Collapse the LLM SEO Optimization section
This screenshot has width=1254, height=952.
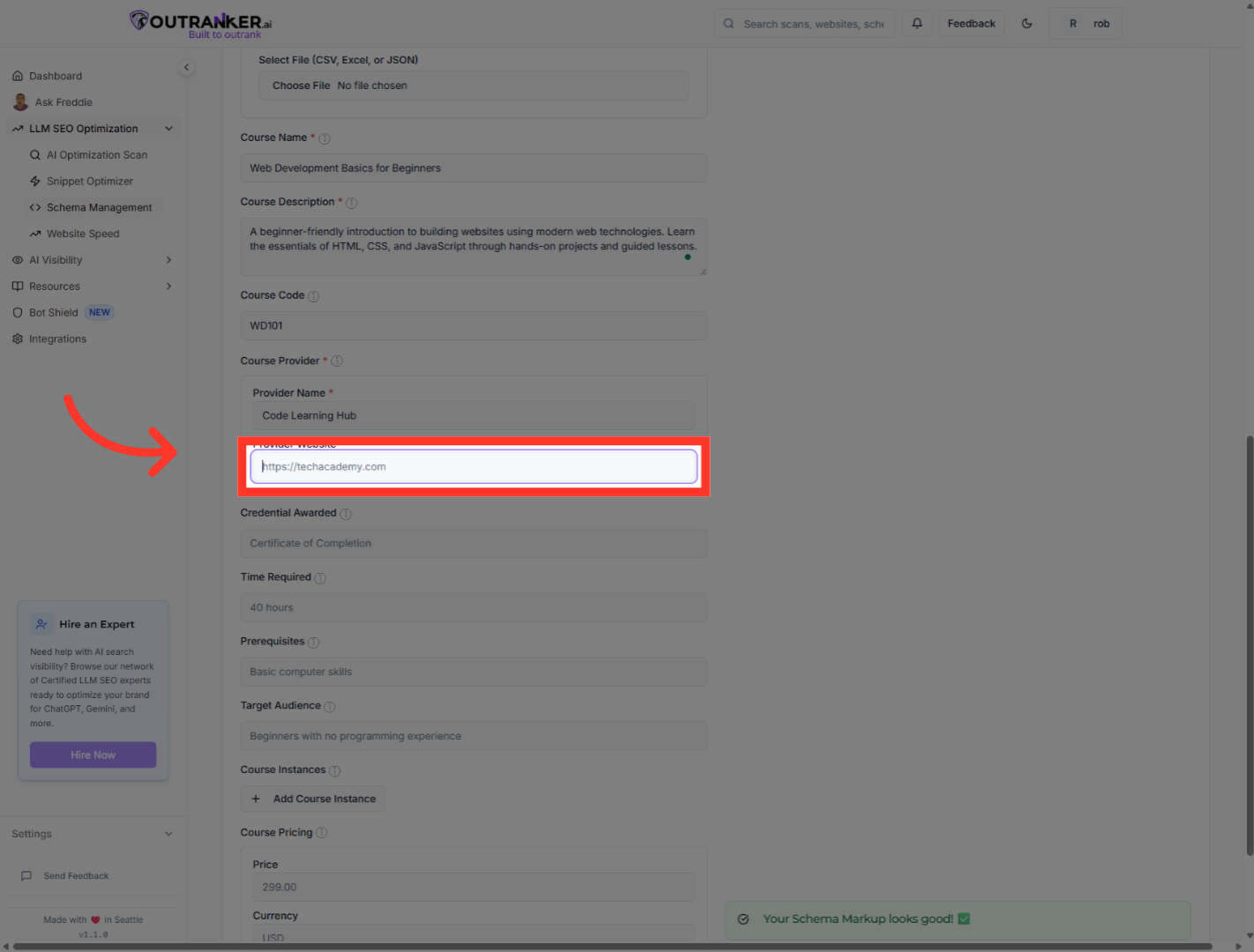pyautogui.click(x=168, y=128)
